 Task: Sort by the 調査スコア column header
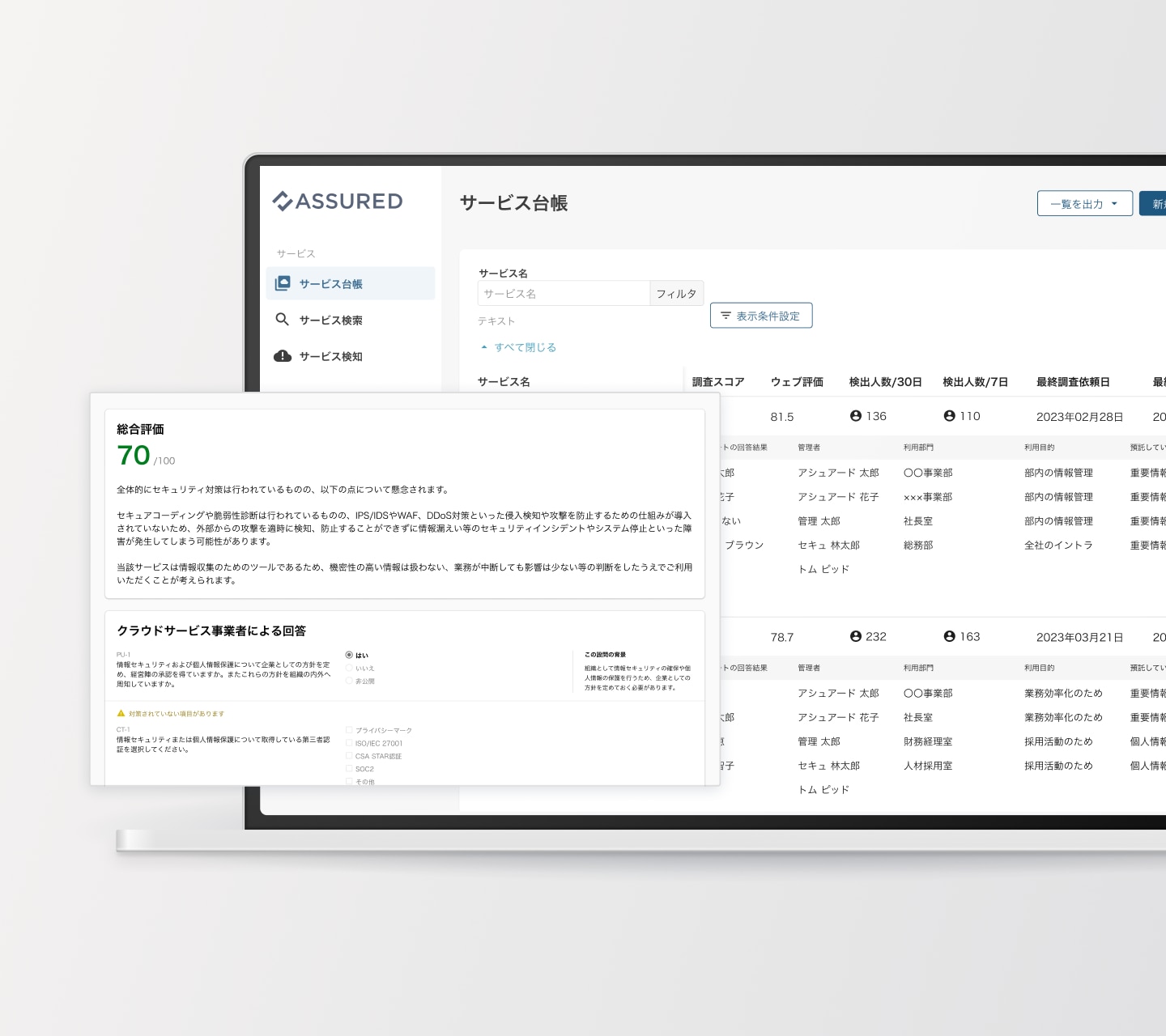[x=717, y=382]
